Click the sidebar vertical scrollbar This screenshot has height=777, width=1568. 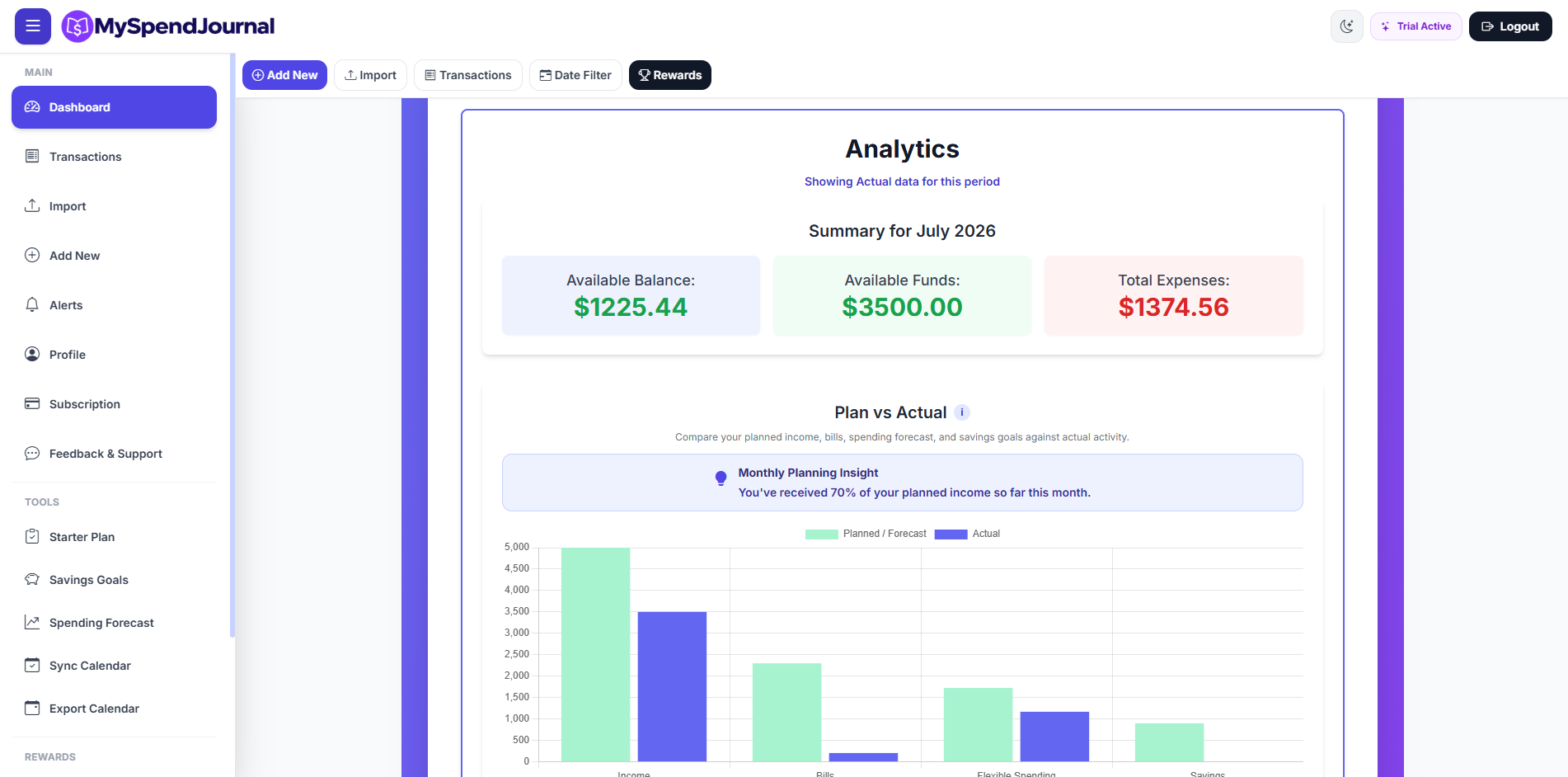coord(232,346)
